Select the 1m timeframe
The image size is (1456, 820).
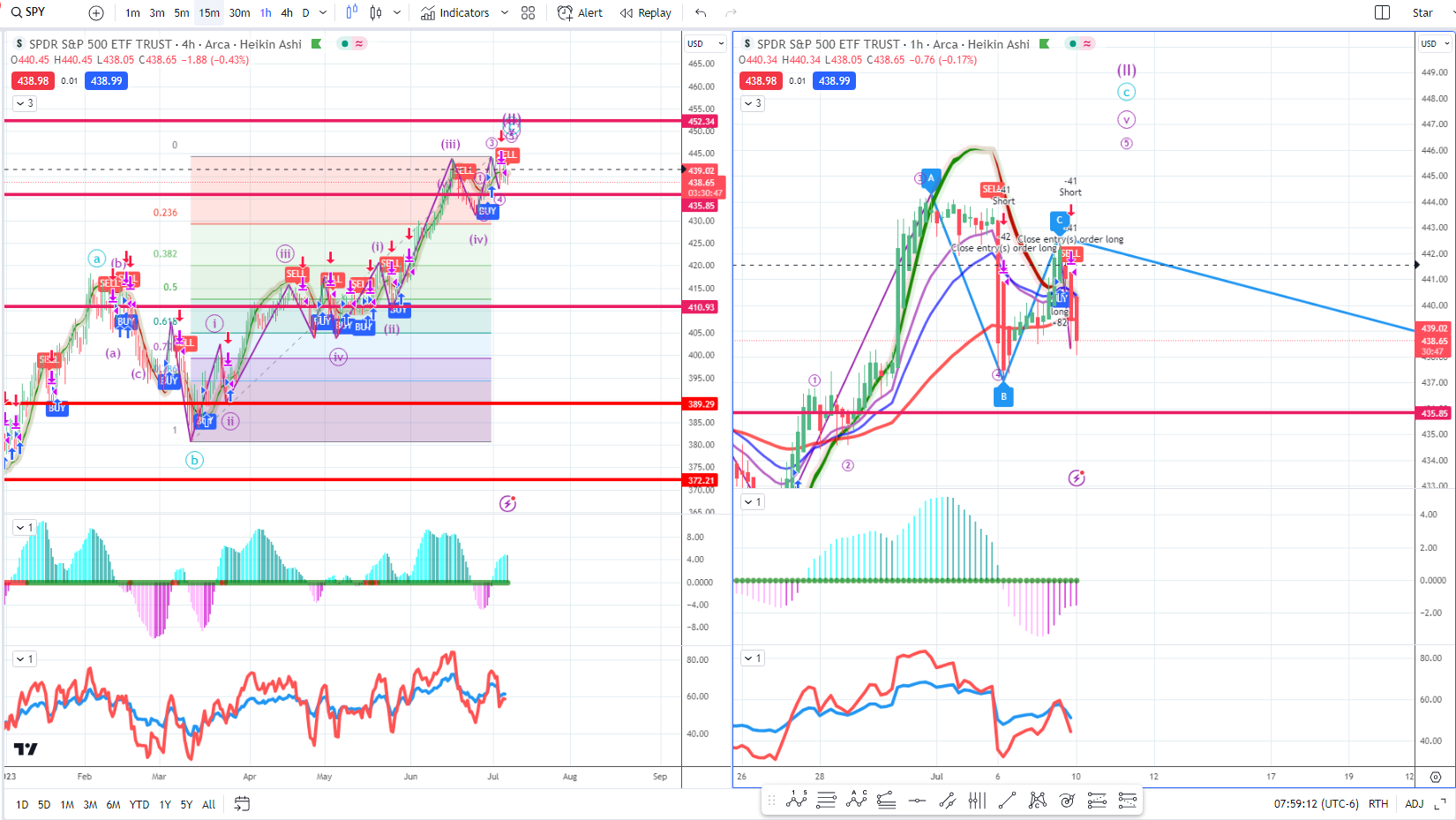(132, 13)
